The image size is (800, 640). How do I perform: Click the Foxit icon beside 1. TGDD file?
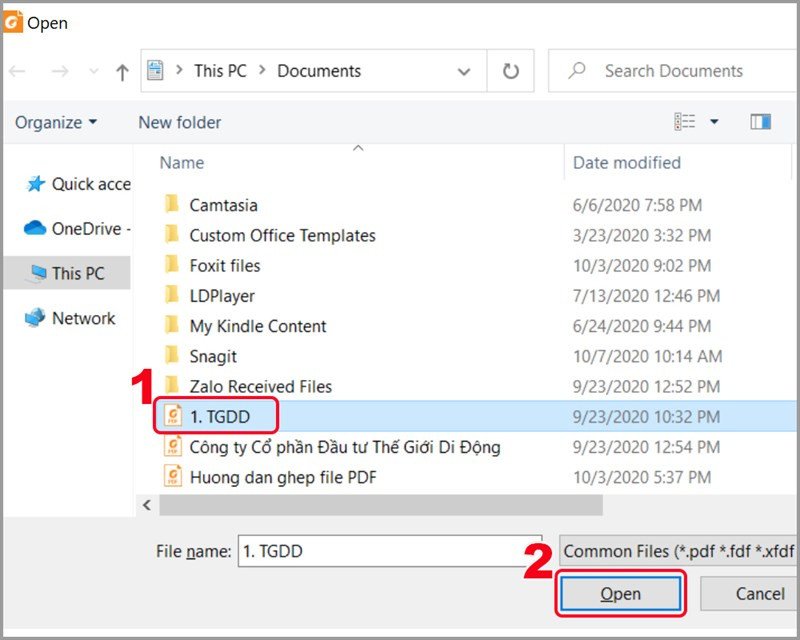(170, 416)
